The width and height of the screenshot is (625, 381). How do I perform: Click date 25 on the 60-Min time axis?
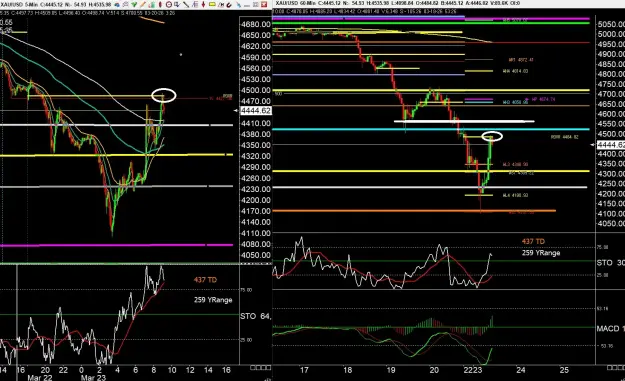tap(564, 370)
